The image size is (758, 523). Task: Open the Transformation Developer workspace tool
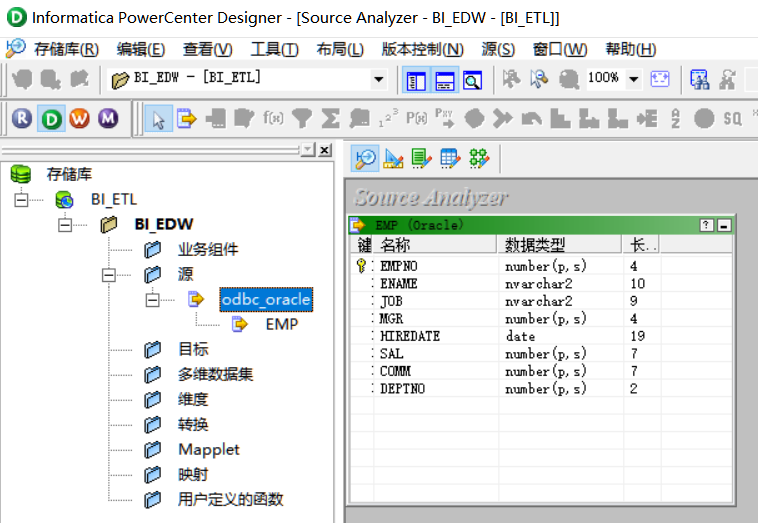(422, 158)
